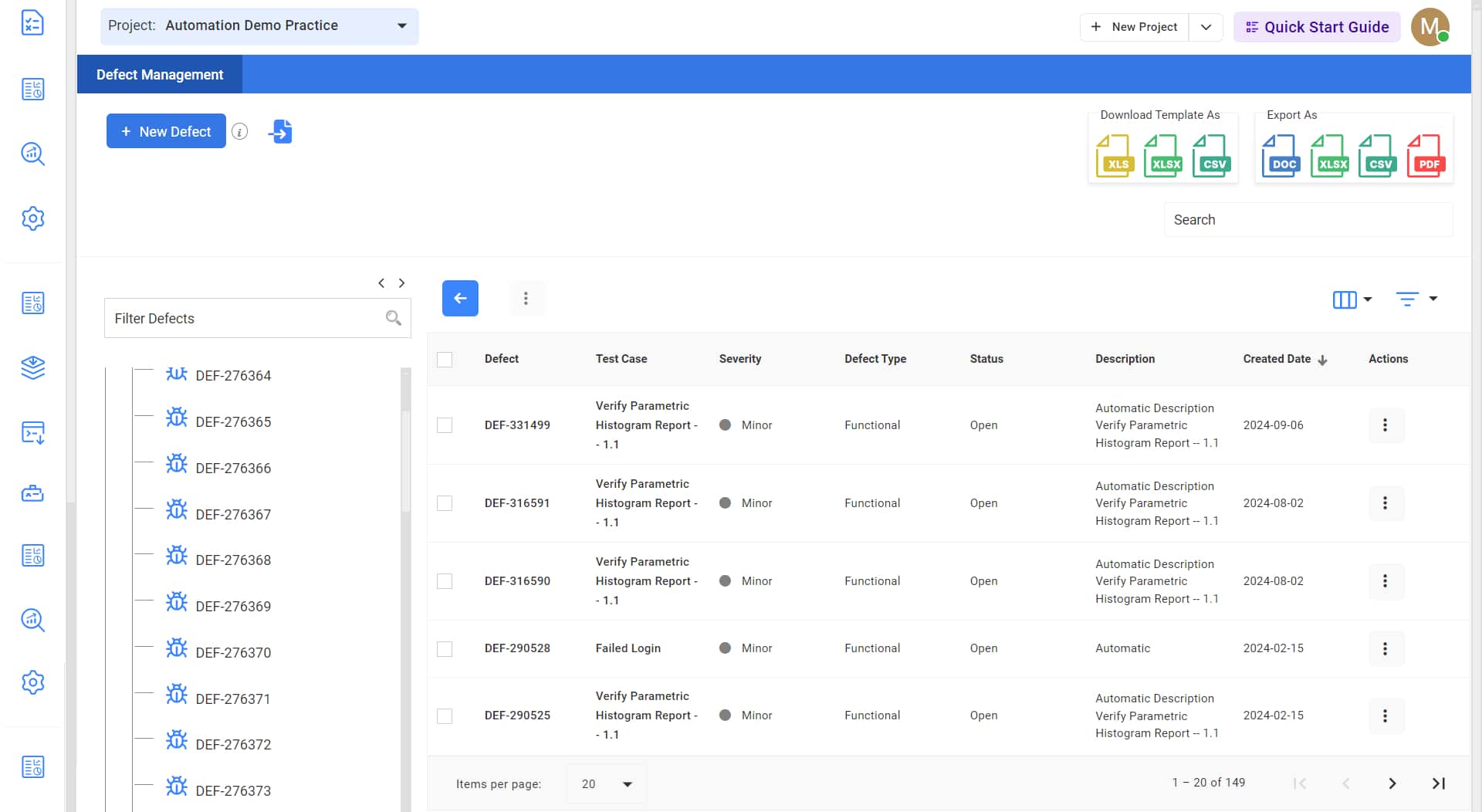The height and width of the screenshot is (812, 1482).
Task: Open the column chooser icon
Action: point(1352,299)
